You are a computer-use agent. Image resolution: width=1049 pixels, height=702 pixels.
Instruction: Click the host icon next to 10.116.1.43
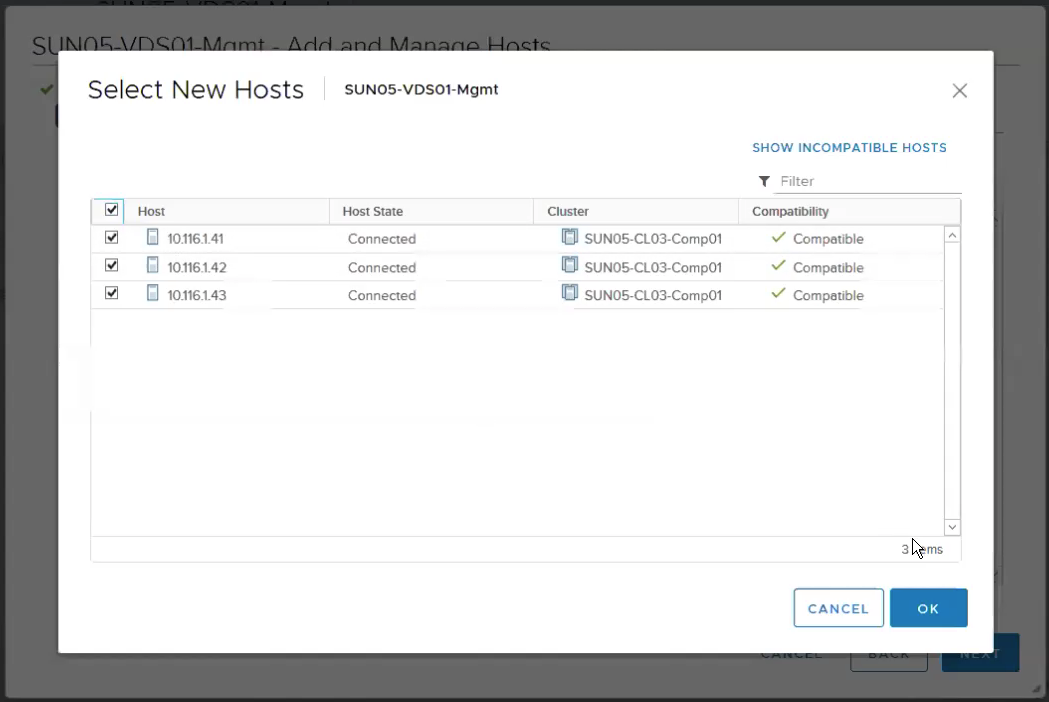tap(153, 293)
